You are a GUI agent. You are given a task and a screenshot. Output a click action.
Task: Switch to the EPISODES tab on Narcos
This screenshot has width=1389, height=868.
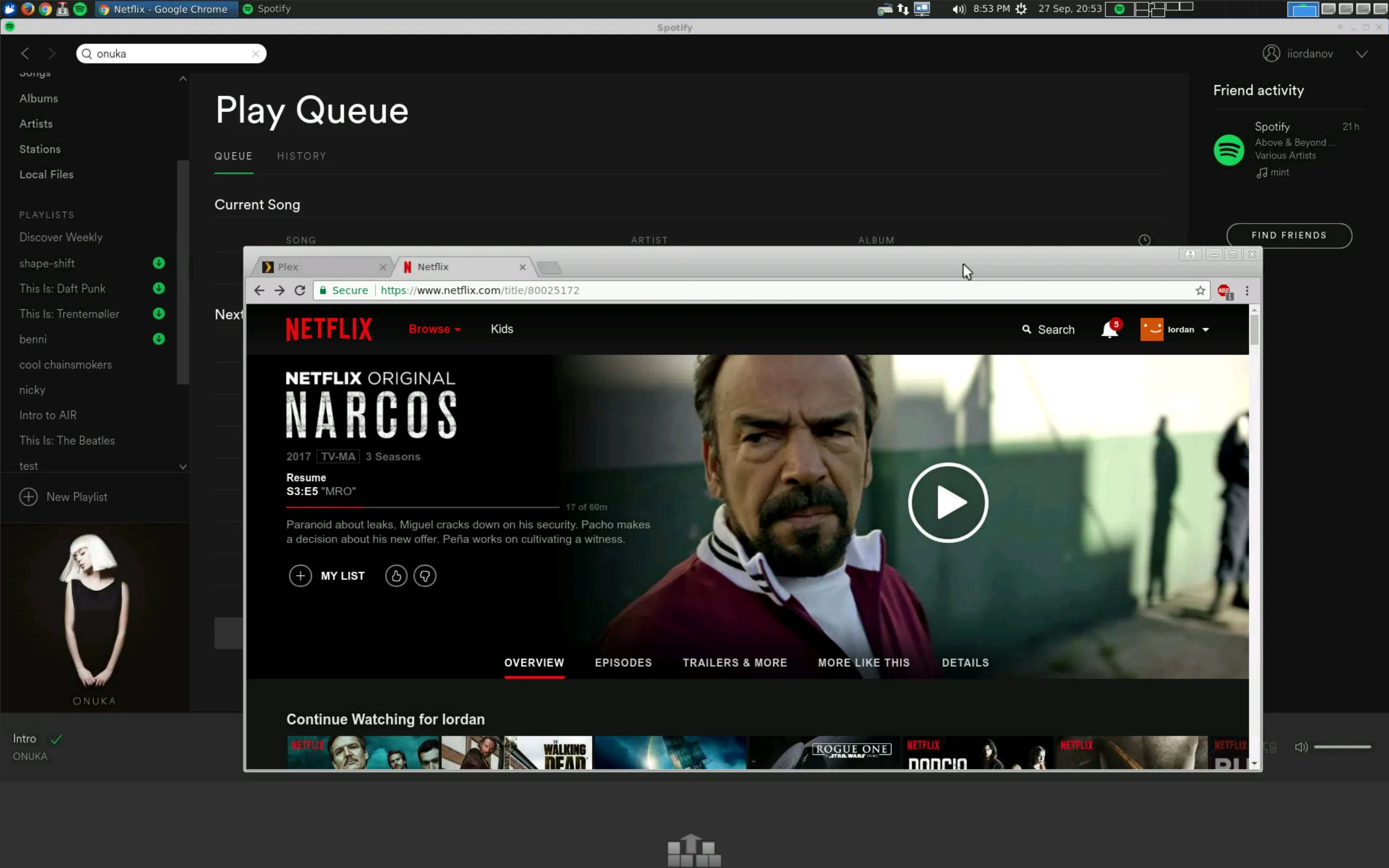[x=623, y=662]
